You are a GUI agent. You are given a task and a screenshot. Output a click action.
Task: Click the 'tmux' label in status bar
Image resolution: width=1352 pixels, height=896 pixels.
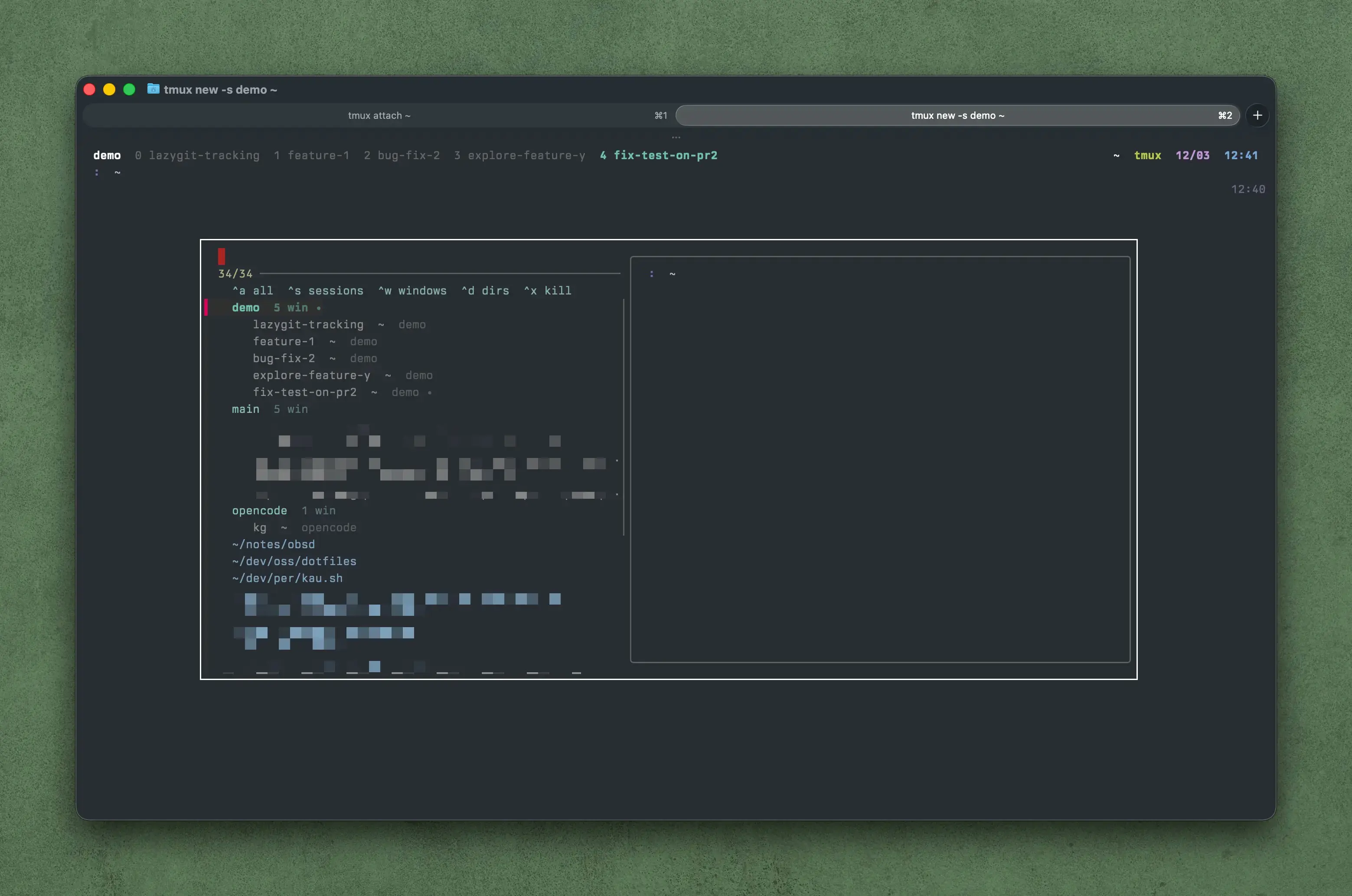point(1147,155)
